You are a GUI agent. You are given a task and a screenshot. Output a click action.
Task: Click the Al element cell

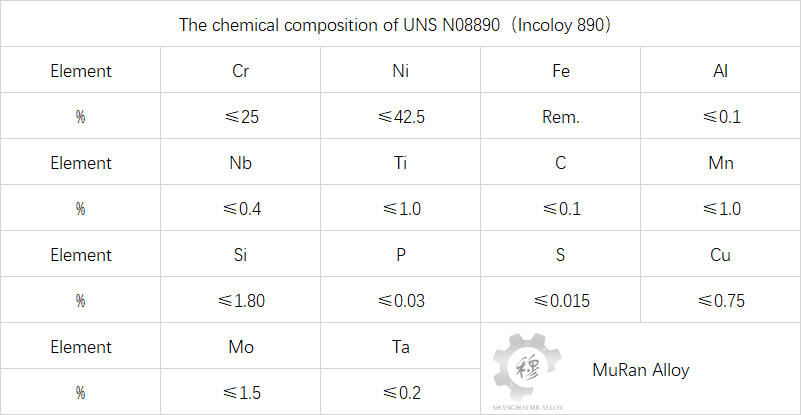[721, 70]
